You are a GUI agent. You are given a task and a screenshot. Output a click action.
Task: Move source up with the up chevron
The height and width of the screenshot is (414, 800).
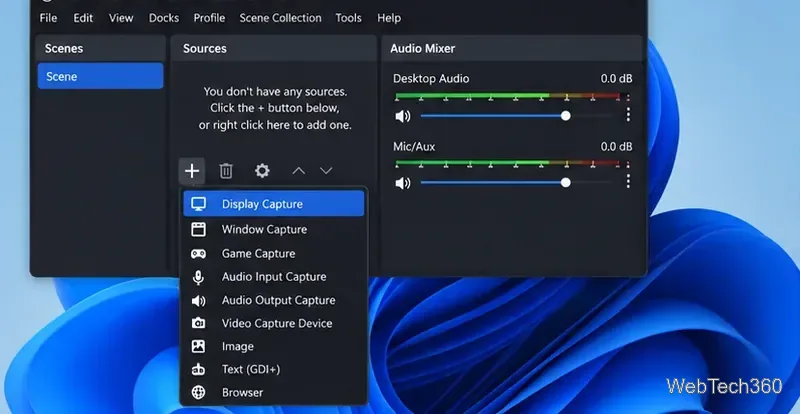pyautogui.click(x=298, y=171)
